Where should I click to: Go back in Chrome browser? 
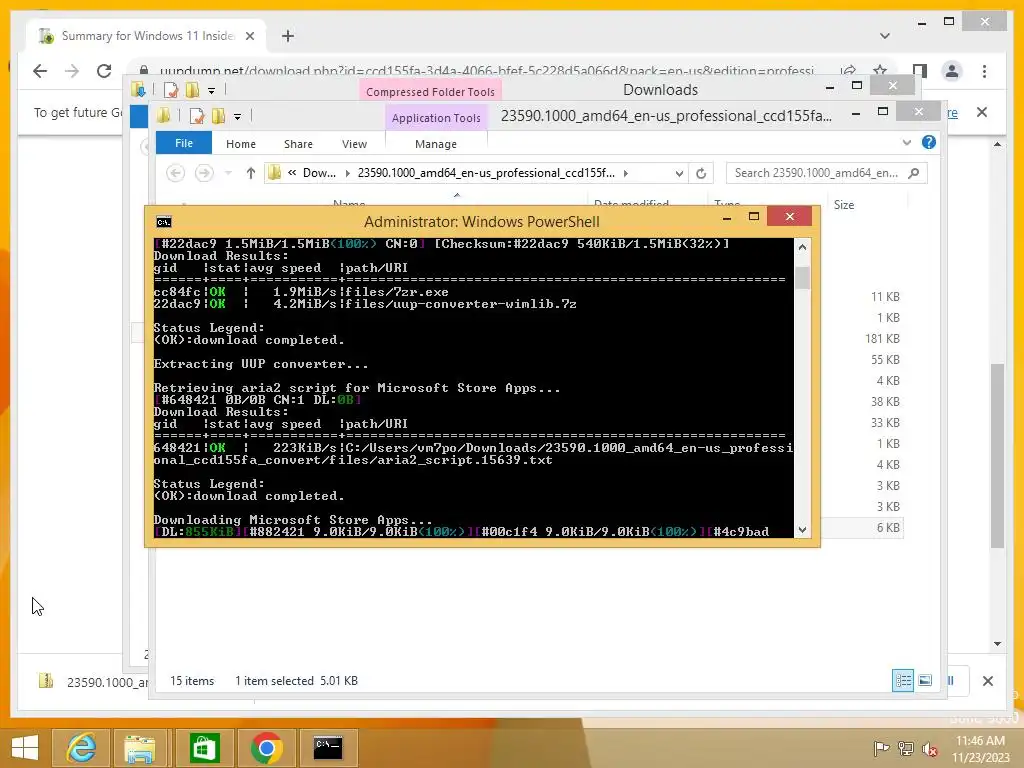(x=40, y=71)
